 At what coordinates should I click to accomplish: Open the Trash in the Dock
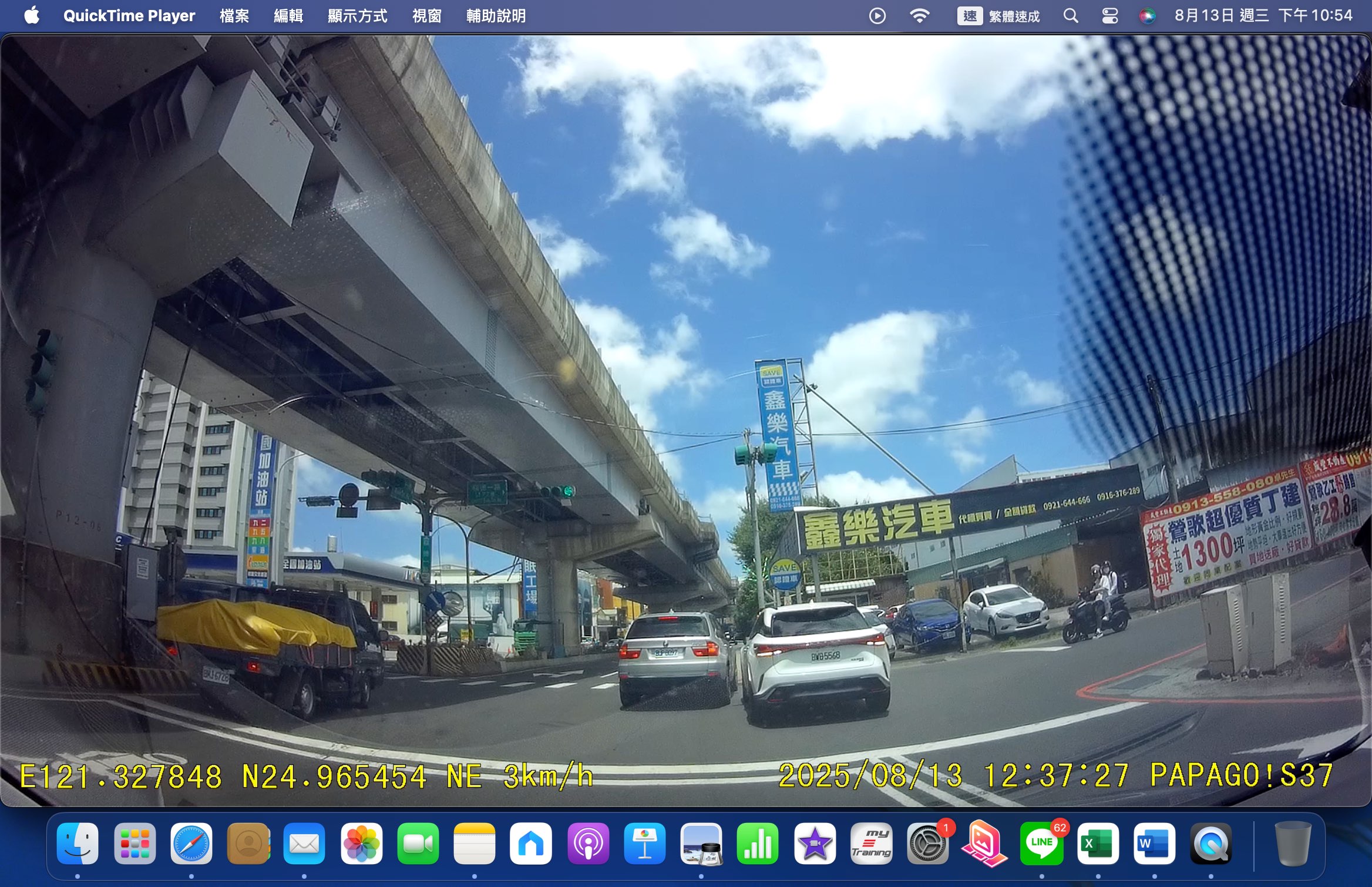[x=1293, y=844]
